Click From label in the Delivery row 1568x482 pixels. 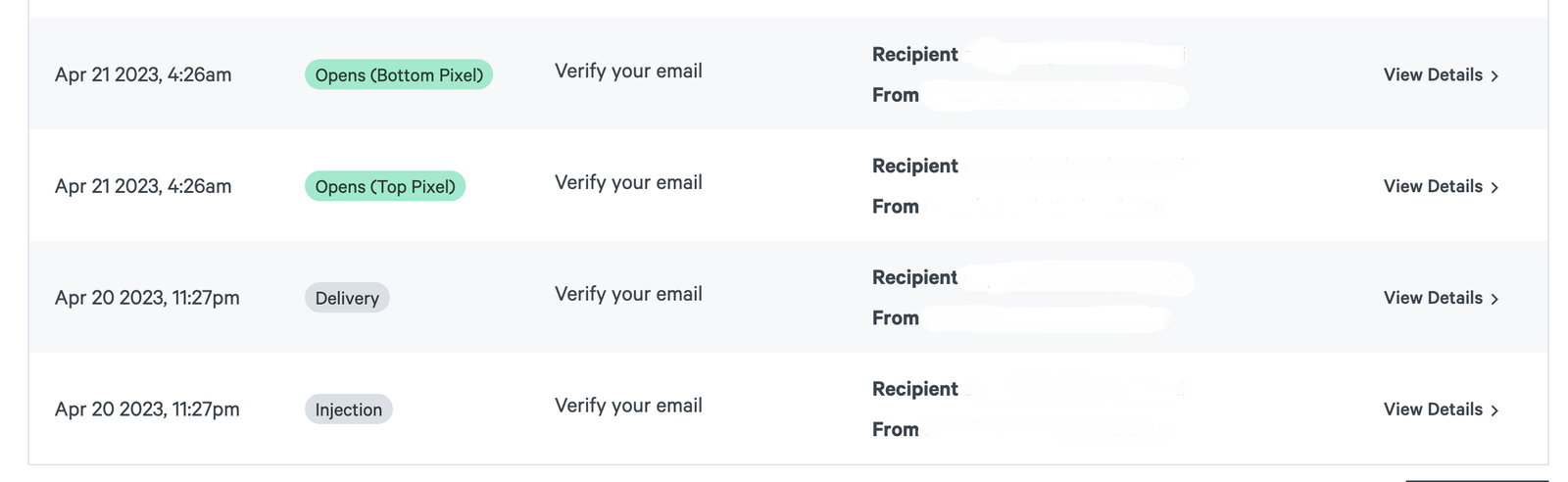[x=896, y=318]
